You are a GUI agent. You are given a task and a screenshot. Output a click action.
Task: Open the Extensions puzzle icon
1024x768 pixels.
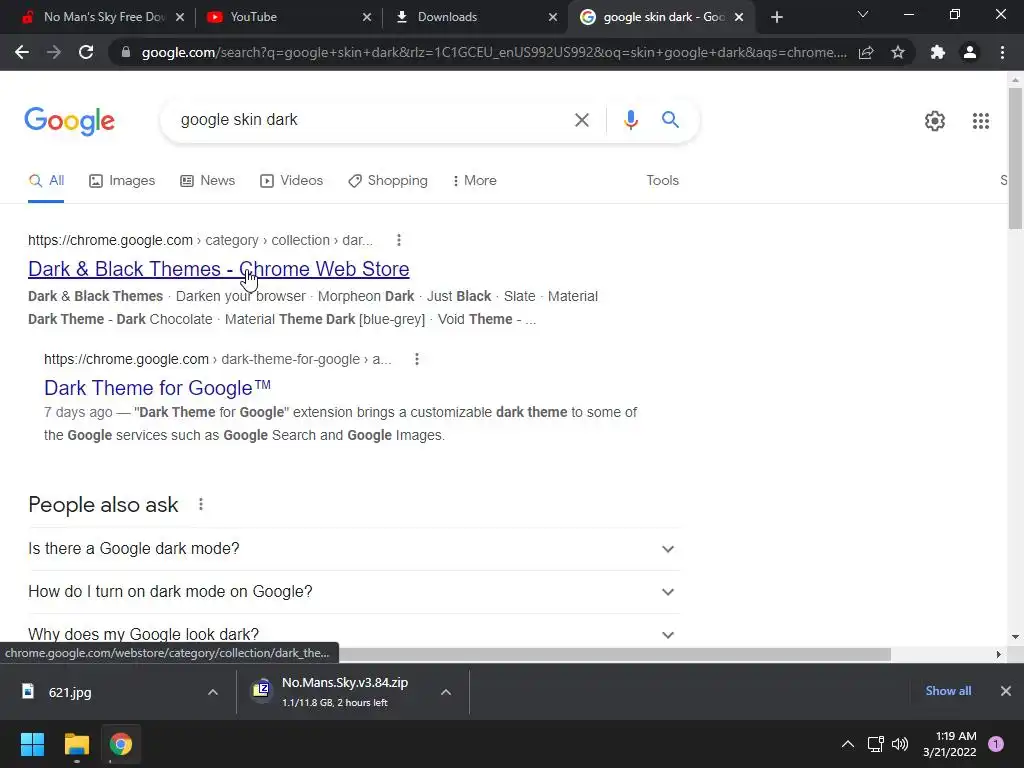(x=938, y=52)
